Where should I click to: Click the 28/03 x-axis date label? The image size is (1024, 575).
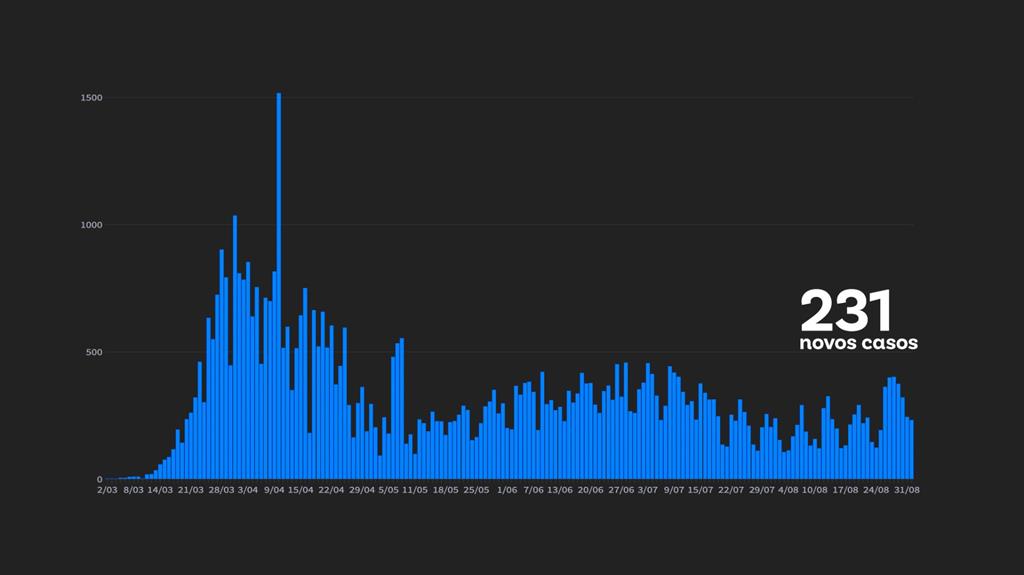pyautogui.click(x=220, y=491)
